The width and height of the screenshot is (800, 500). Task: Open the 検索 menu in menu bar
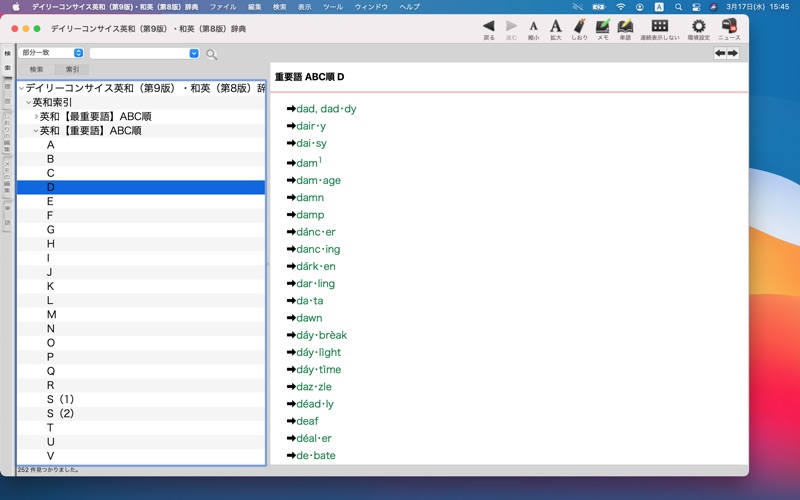279,7
